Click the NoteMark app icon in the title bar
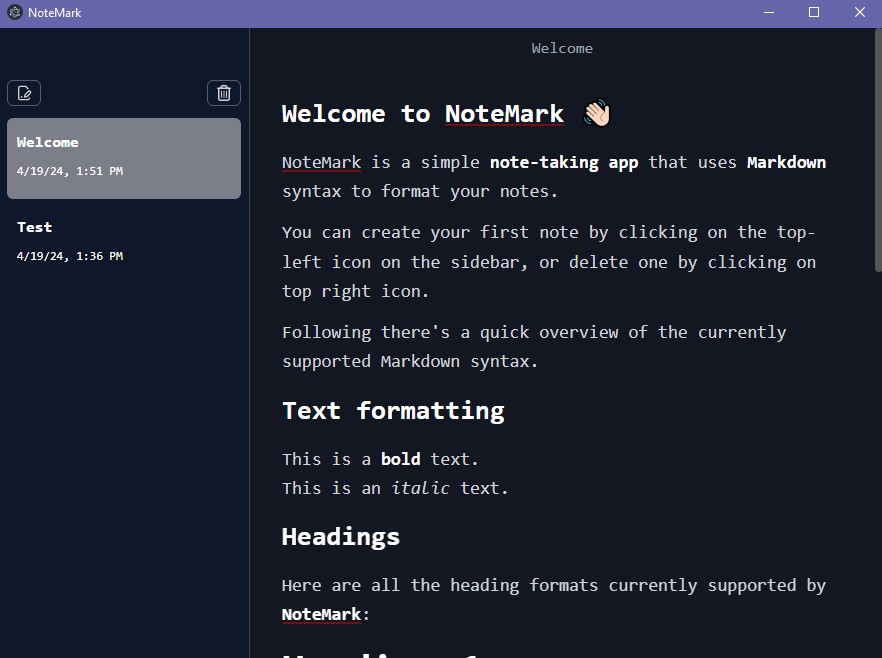This screenshot has width=882, height=658. [14, 13]
